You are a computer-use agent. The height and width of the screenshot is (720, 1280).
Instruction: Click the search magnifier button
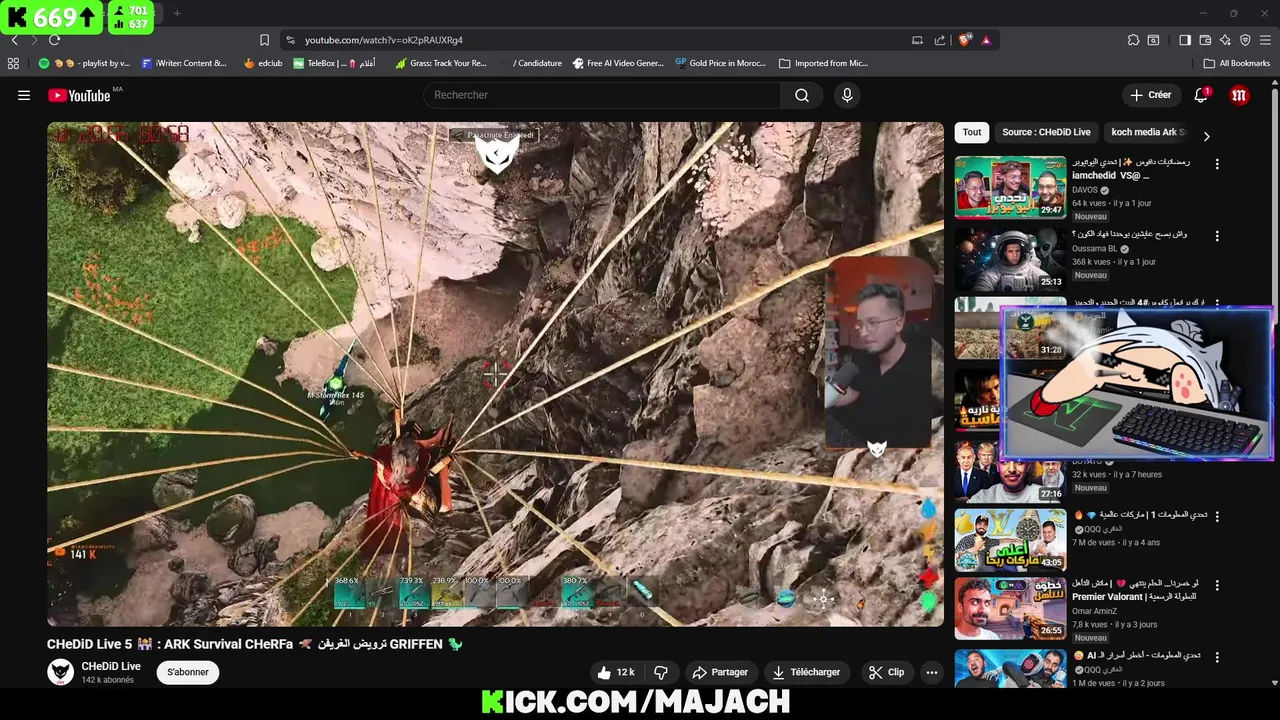tap(802, 95)
